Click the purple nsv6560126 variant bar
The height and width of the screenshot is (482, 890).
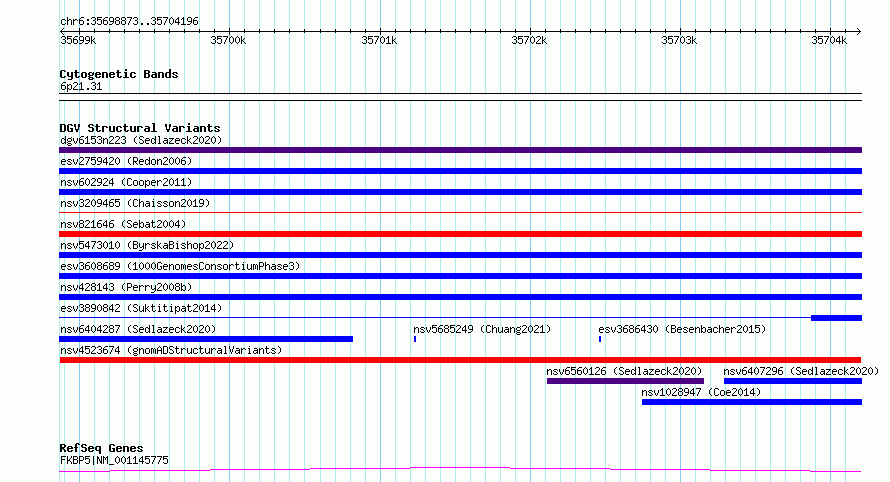point(625,381)
